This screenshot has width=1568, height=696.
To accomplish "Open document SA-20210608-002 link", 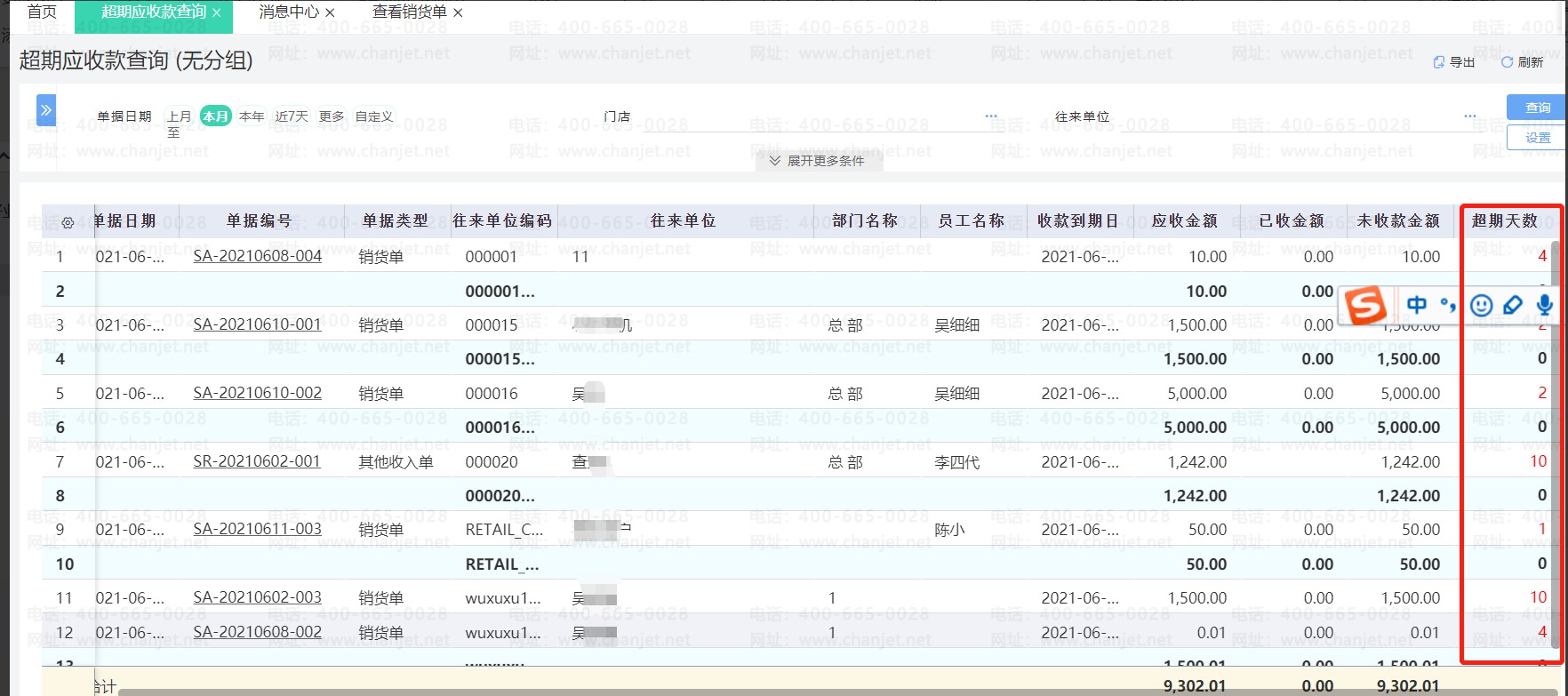I will [258, 632].
